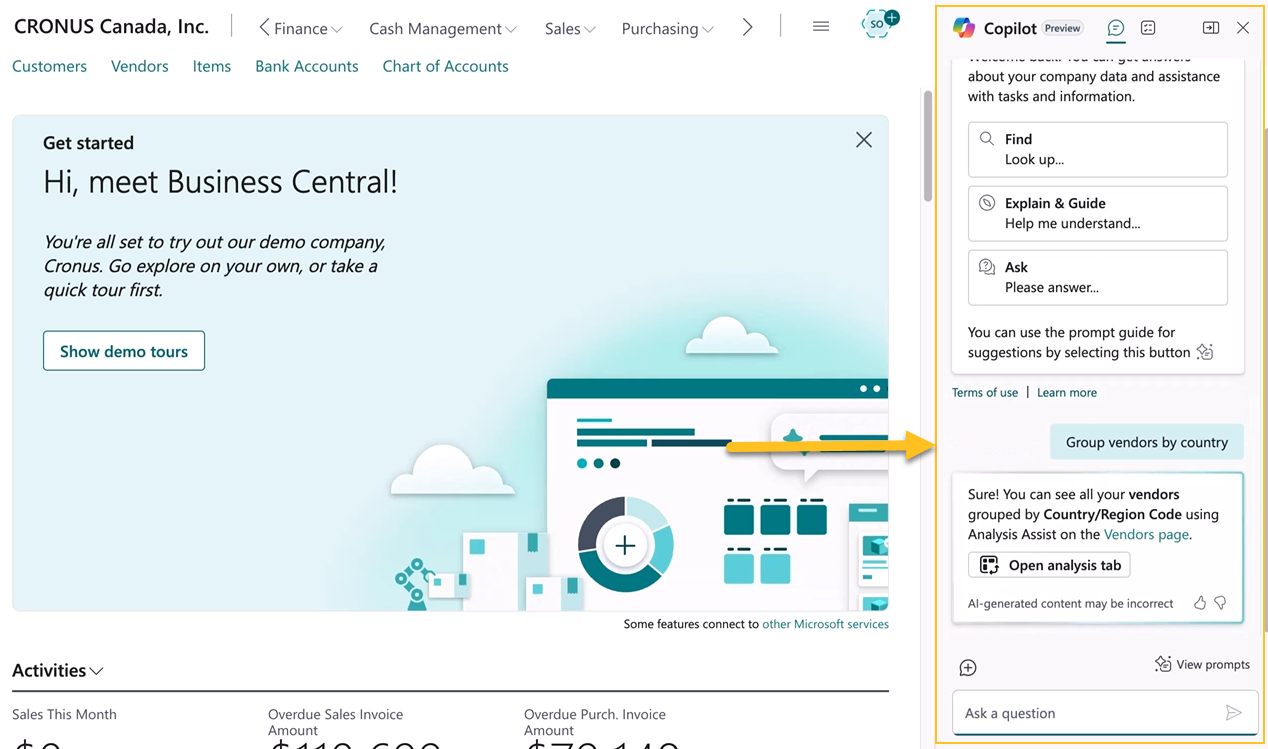Open the prompt guide icon in Copilot header
Screen dimensions: 1268x749
tap(1148, 28)
